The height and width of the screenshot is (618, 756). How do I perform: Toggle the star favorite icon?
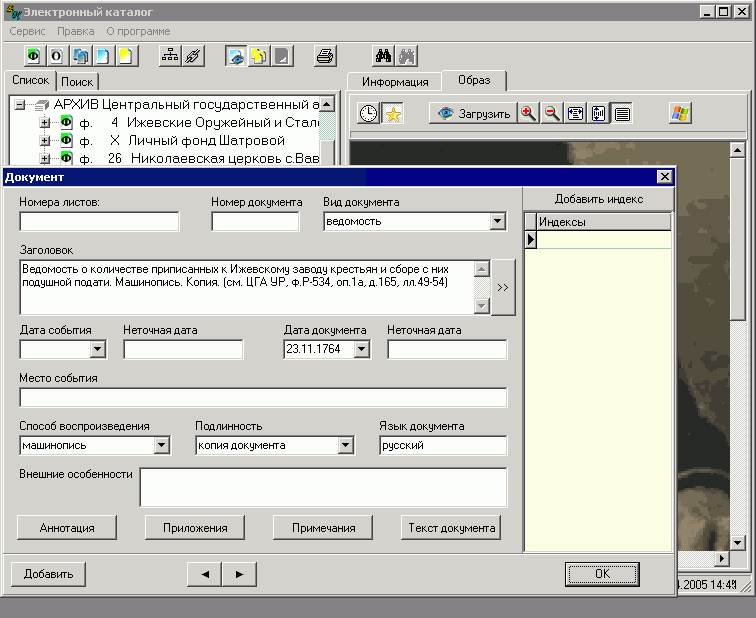pos(393,113)
